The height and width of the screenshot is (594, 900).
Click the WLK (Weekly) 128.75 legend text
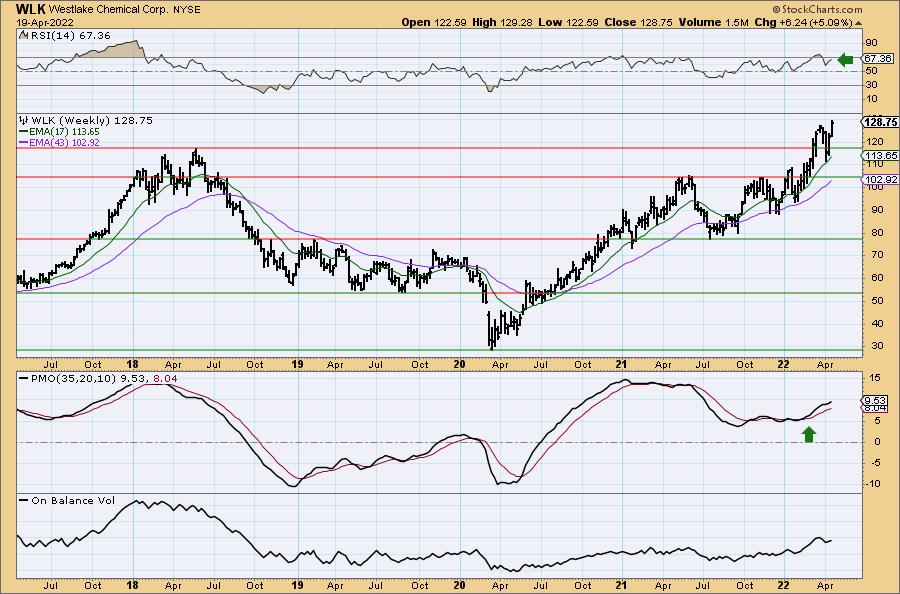click(92, 121)
